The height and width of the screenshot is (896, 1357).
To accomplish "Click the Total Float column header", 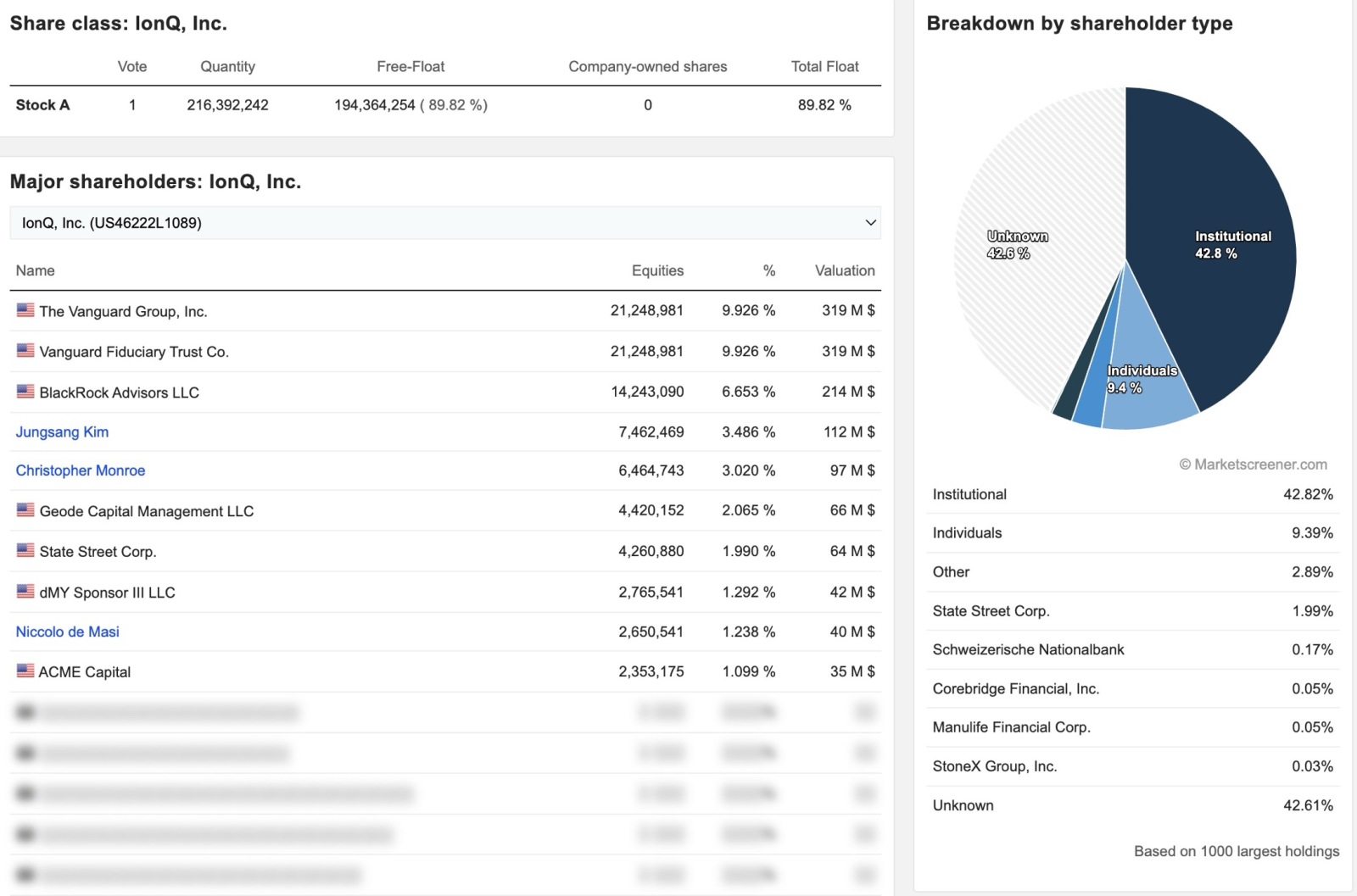I will click(x=824, y=66).
